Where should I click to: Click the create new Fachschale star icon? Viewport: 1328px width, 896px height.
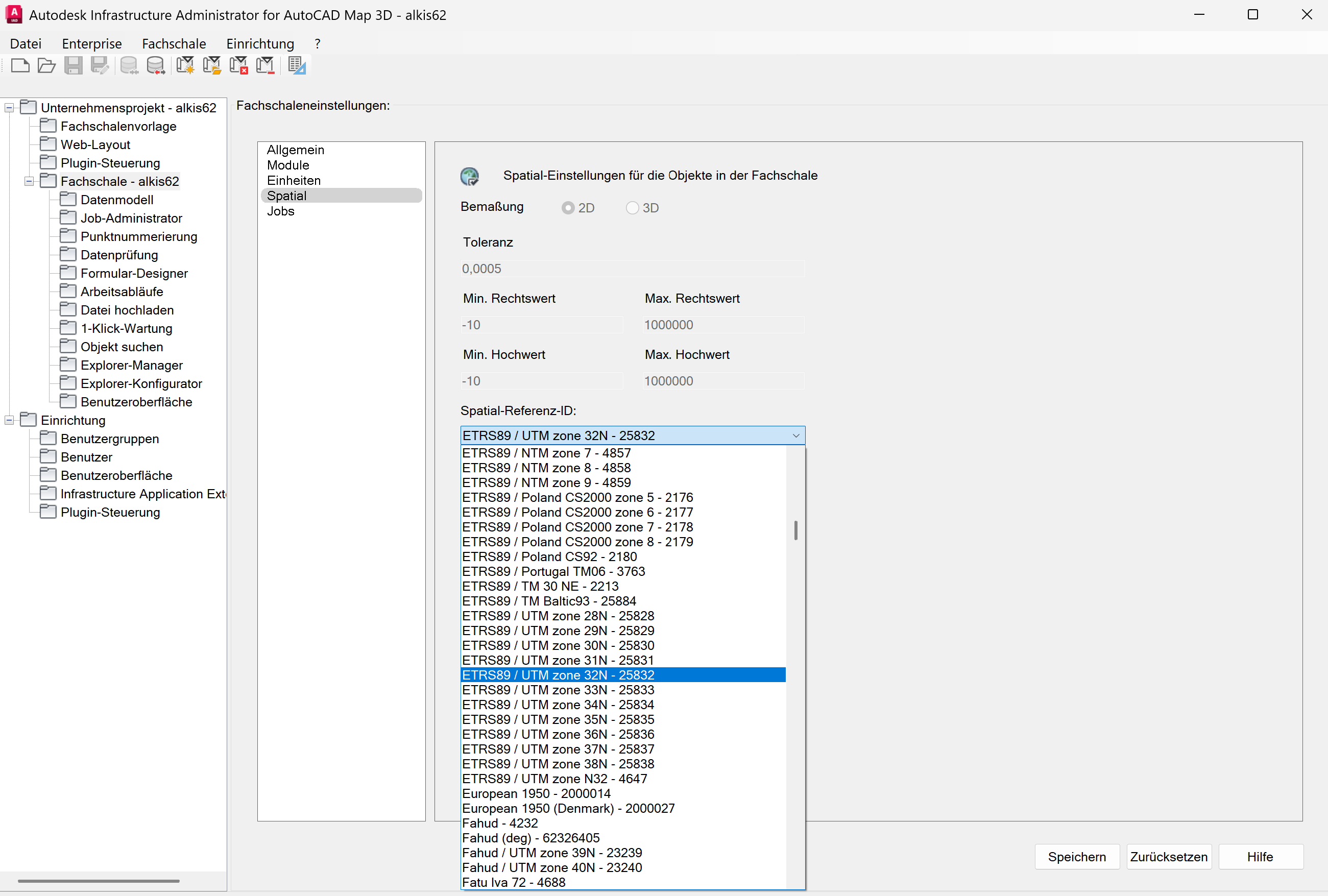[x=184, y=66]
